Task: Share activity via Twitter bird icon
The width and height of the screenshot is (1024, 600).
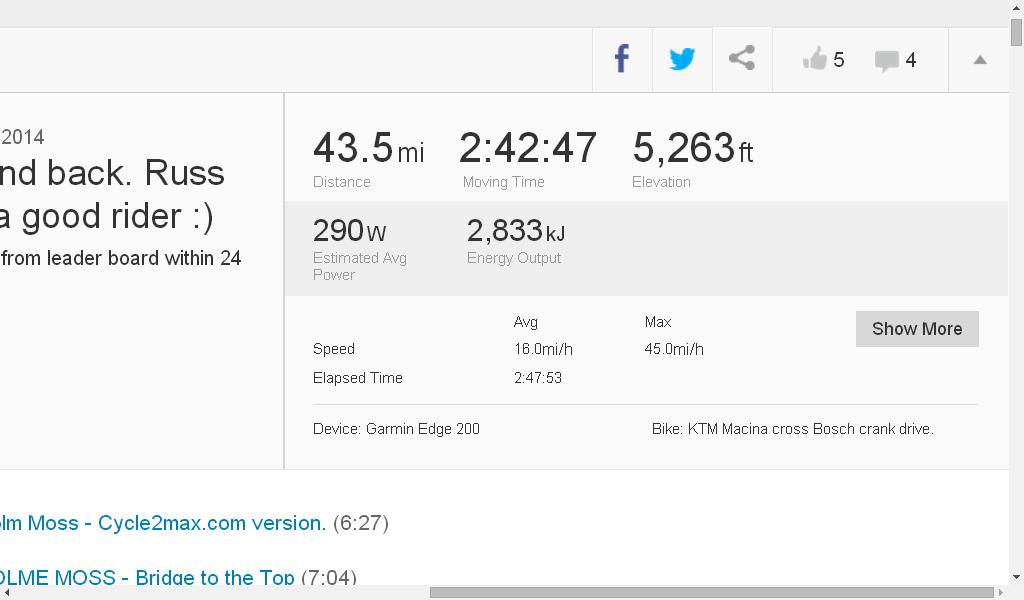Action: click(x=682, y=60)
